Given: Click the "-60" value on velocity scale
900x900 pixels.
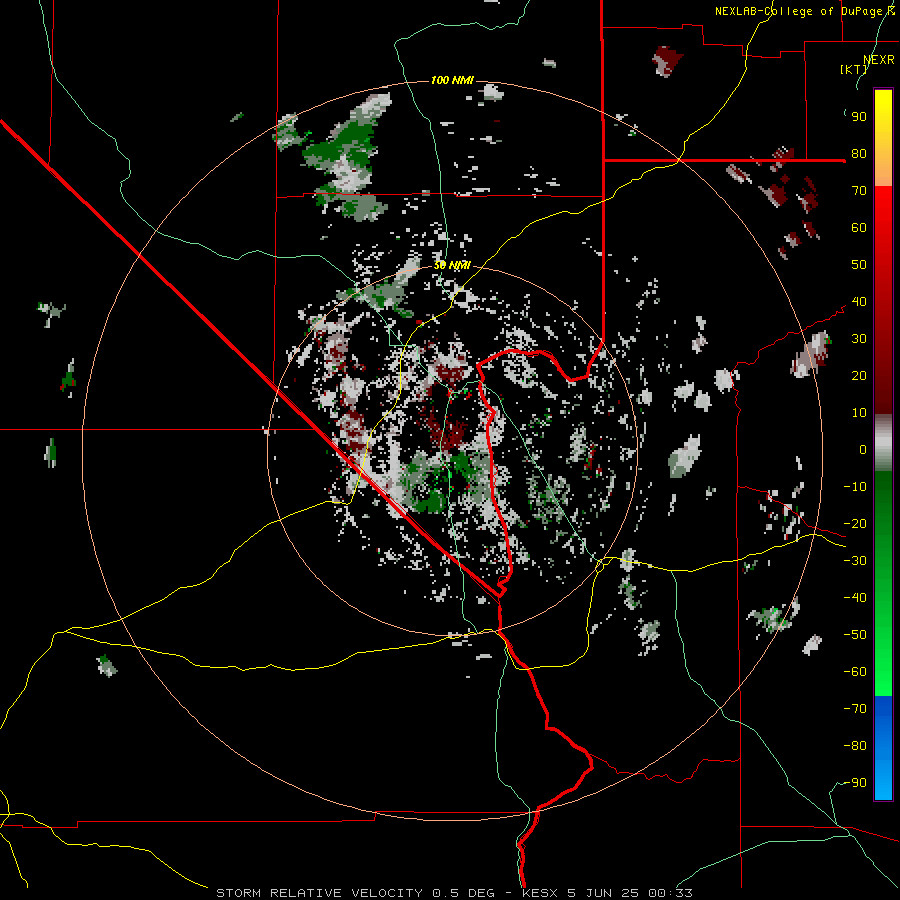Looking at the screenshot, I should coord(855,672).
